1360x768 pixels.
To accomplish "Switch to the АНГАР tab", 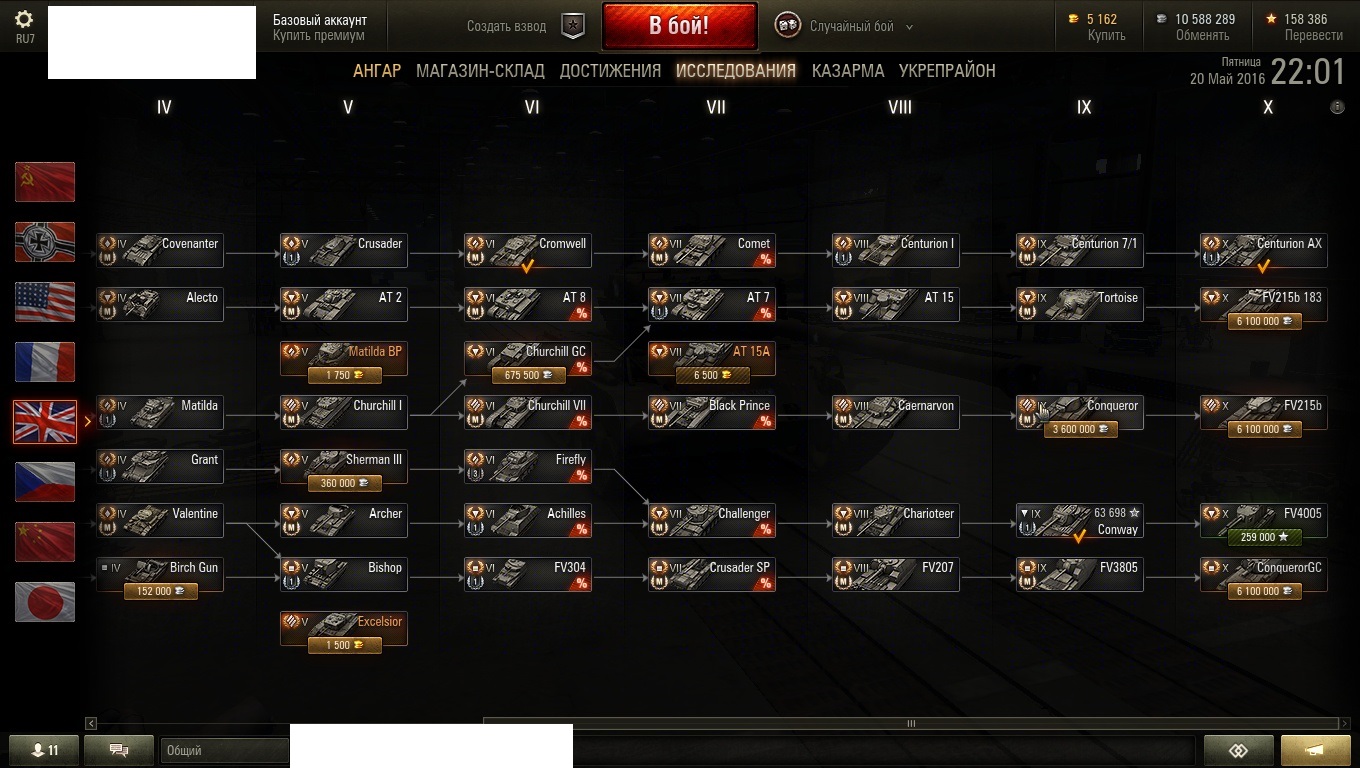I will (x=377, y=71).
